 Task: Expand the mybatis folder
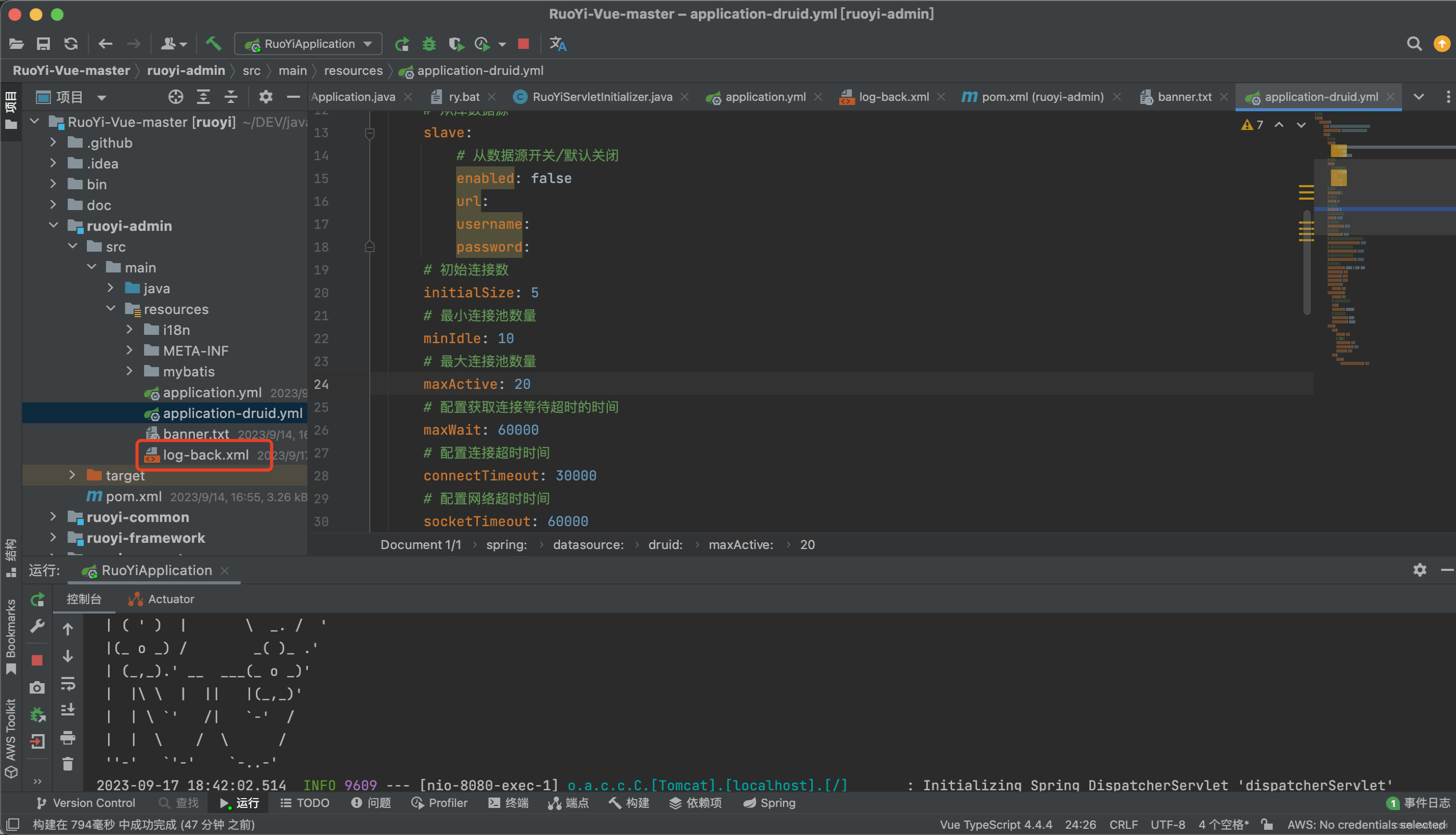point(129,371)
